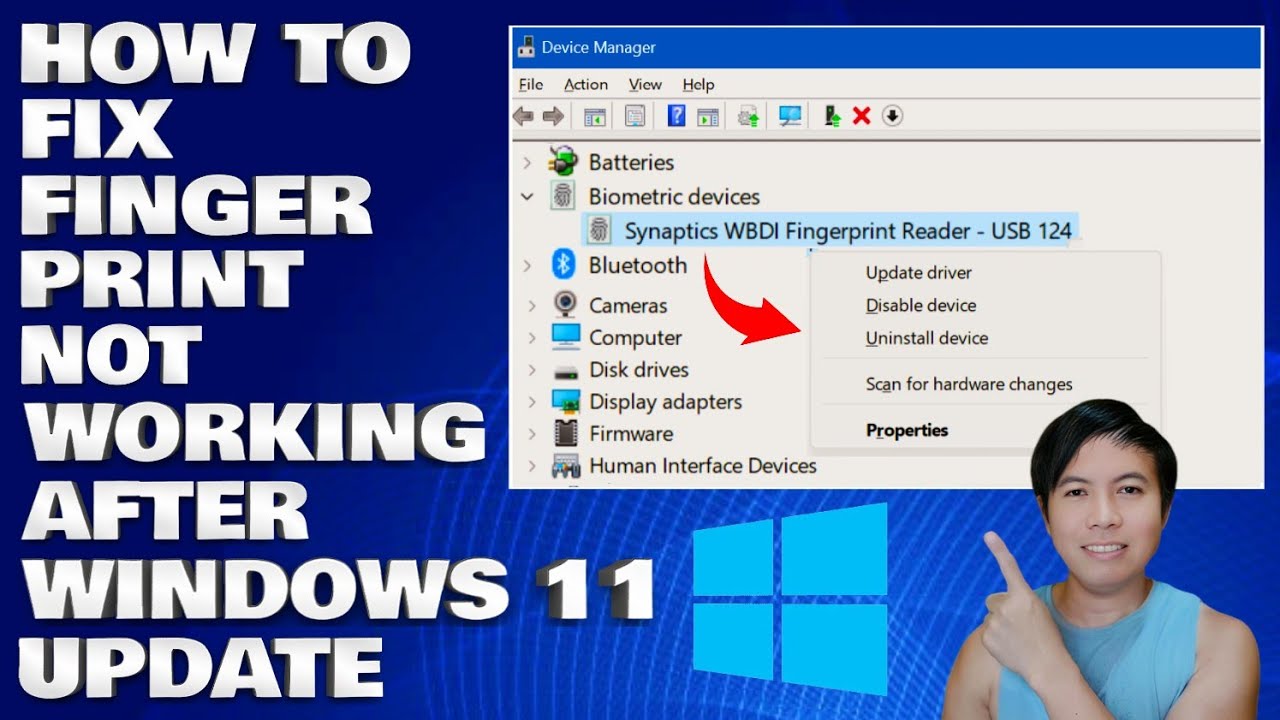Select the Disk drives tree label
The width and height of the screenshot is (1280, 720).
(x=639, y=369)
